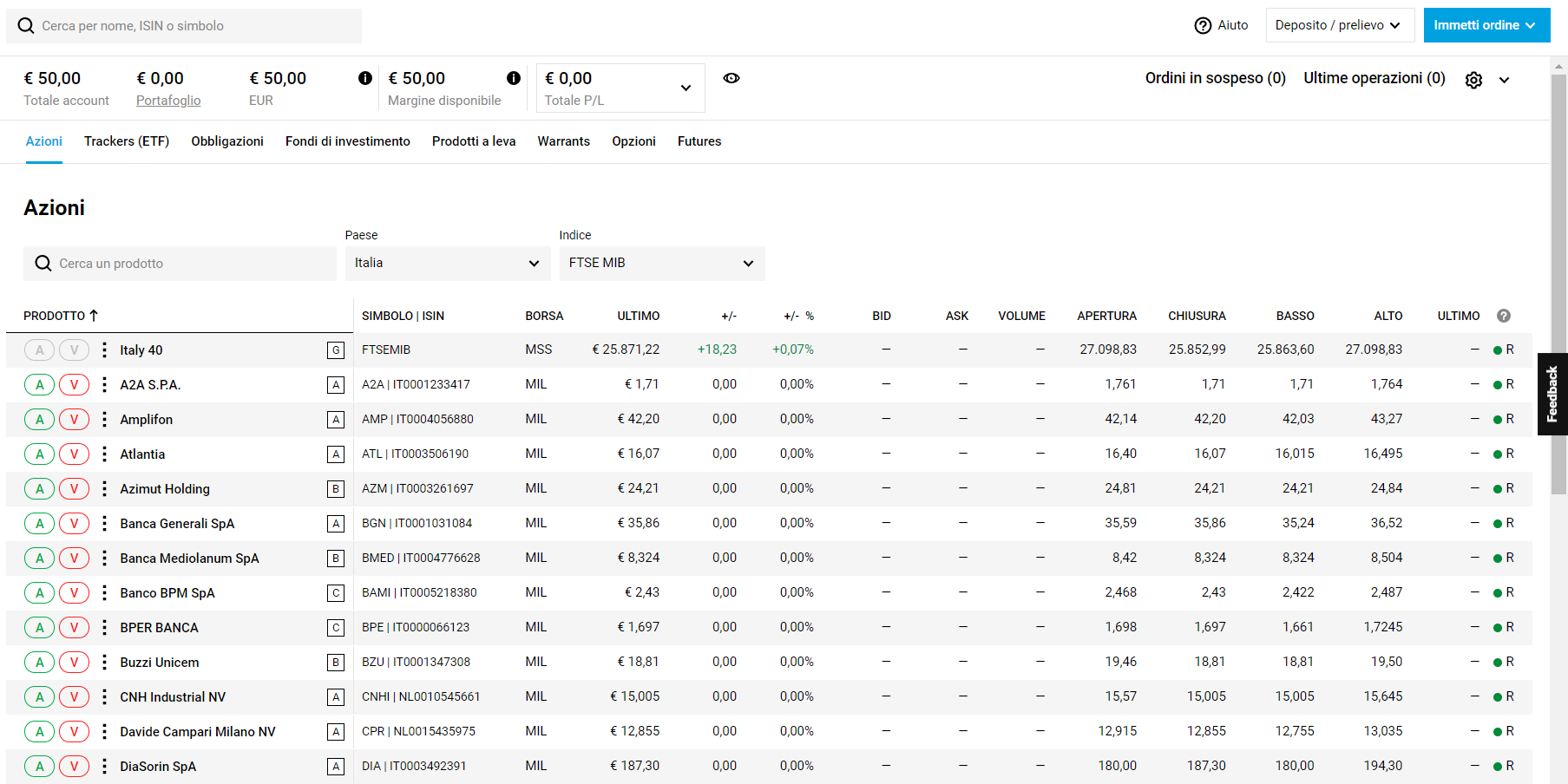Click the vertical scrollbar thumb

click(x=1558, y=284)
